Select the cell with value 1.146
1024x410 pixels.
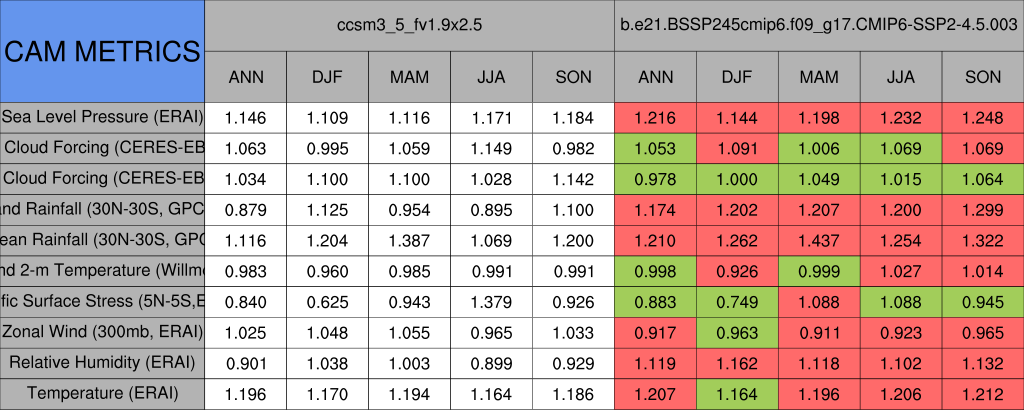(x=246, y=117)
